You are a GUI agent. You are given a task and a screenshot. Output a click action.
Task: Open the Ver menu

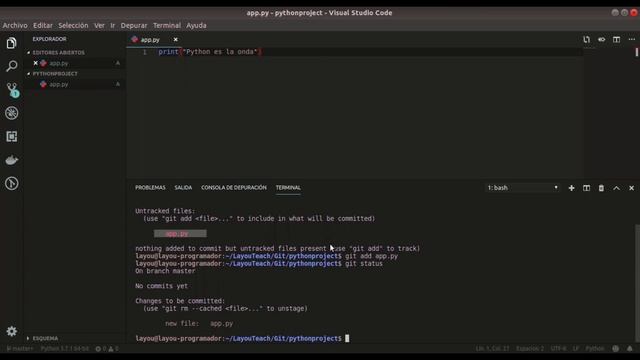(99, 25)
